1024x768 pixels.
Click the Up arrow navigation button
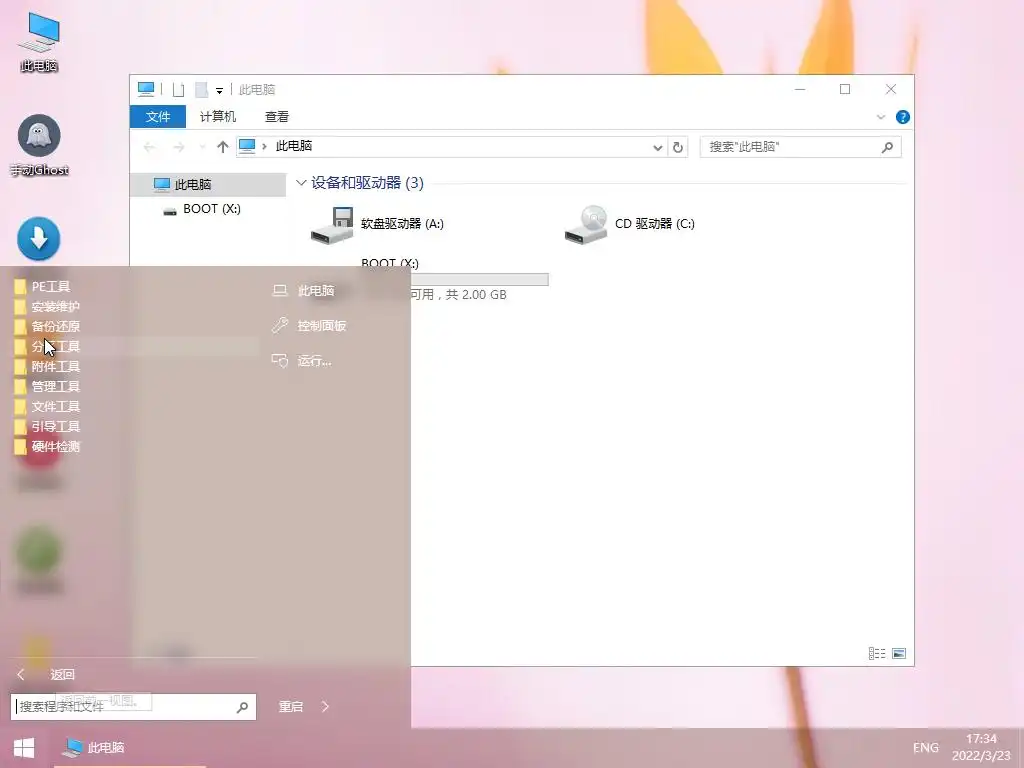coord(223,147)
